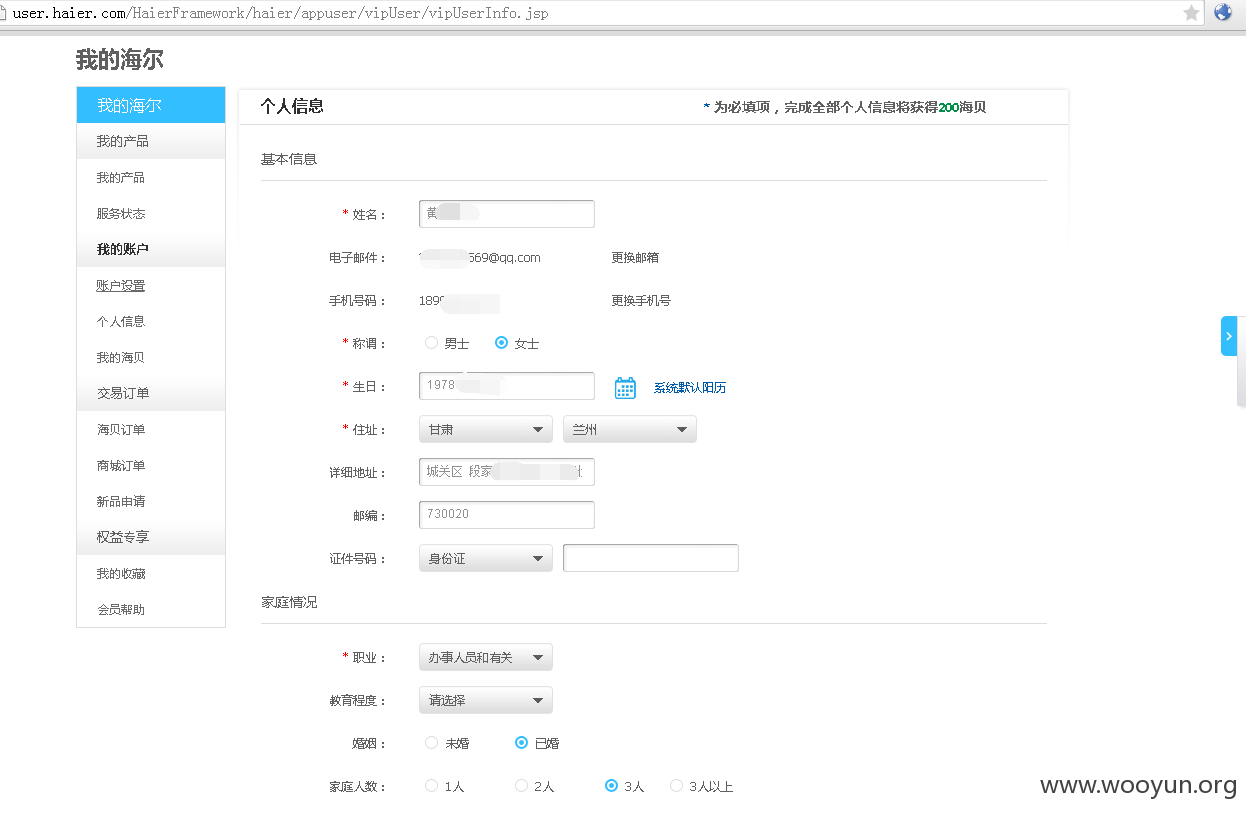Click the empty ID number input field

click(x=651, y=558)
